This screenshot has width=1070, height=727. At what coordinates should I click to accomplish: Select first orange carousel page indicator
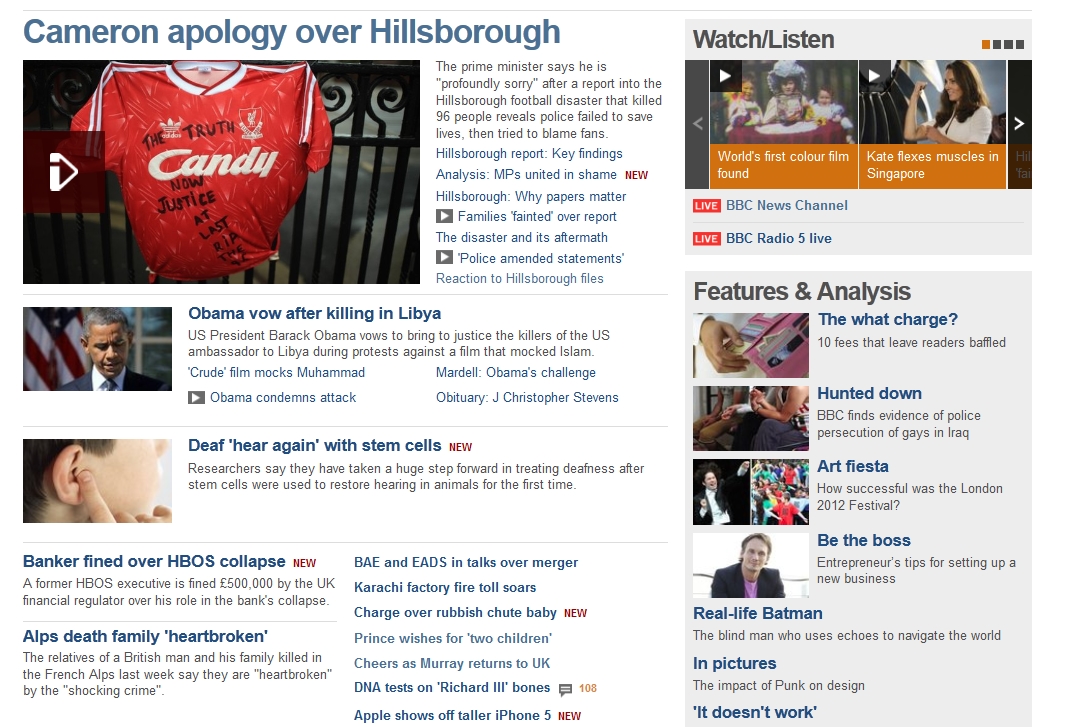tap(986, 44)
